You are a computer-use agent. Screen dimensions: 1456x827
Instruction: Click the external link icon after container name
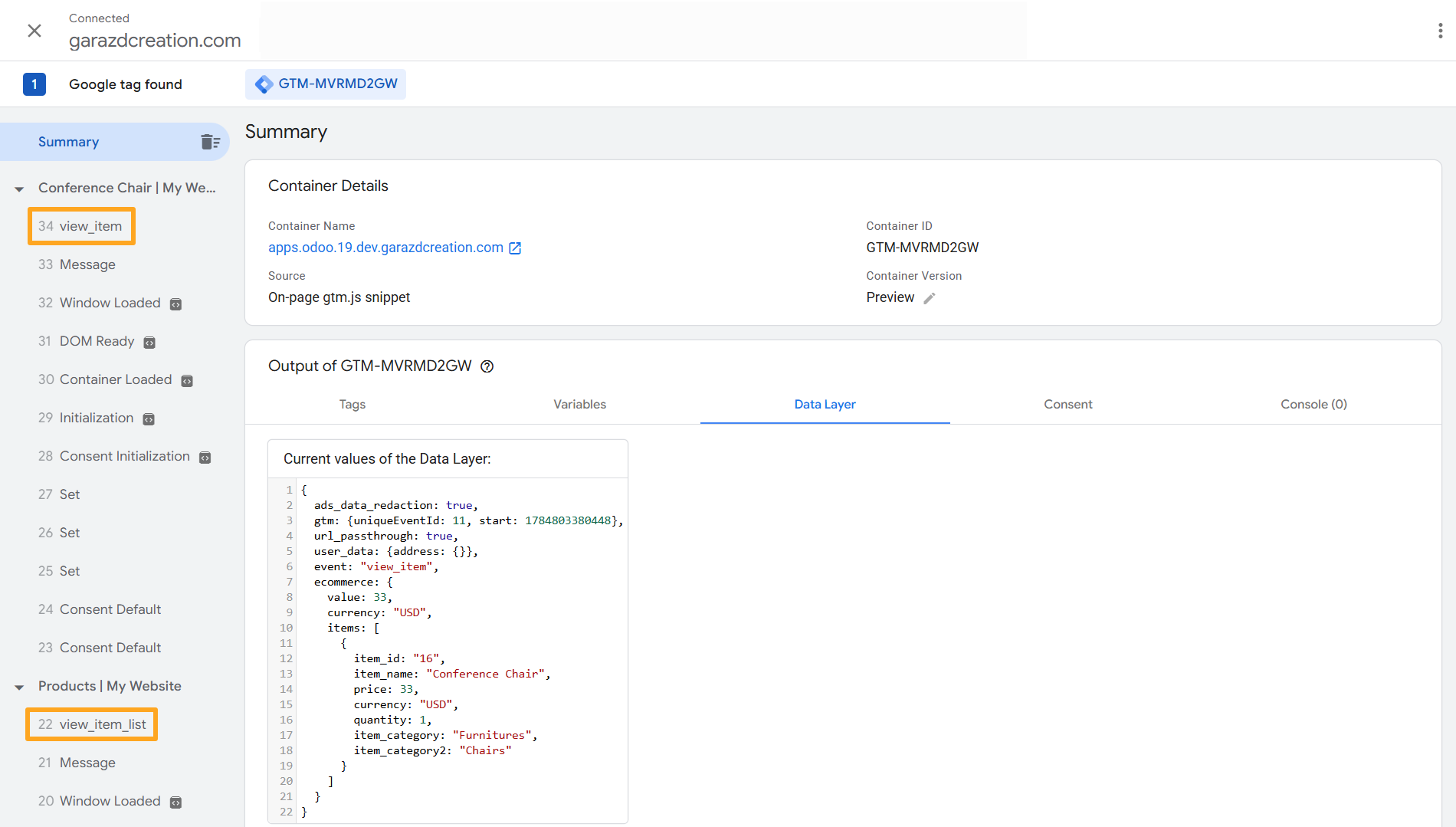[x=515, y=248]
